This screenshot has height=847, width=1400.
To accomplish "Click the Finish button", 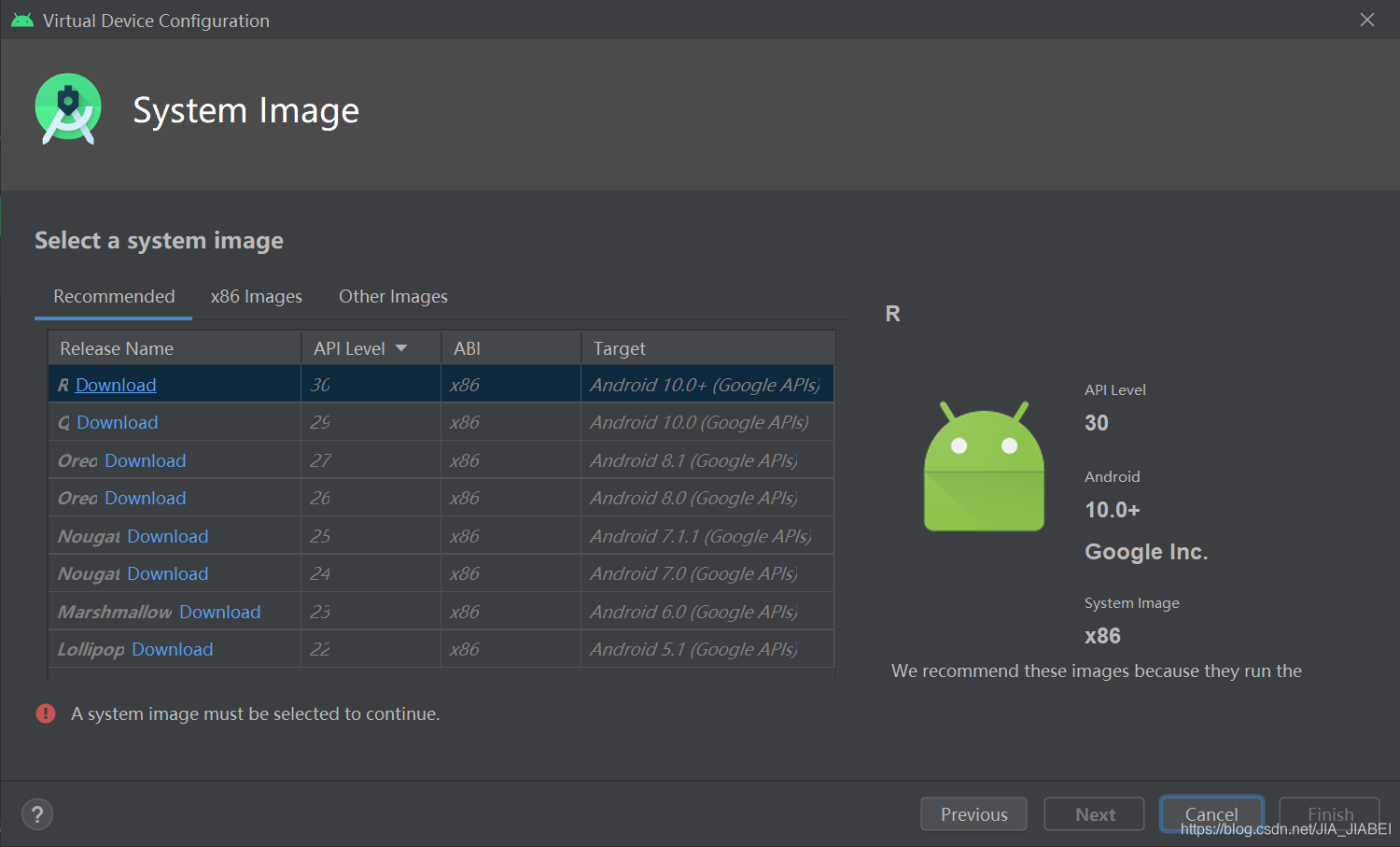I will (x=1330, y=814).
